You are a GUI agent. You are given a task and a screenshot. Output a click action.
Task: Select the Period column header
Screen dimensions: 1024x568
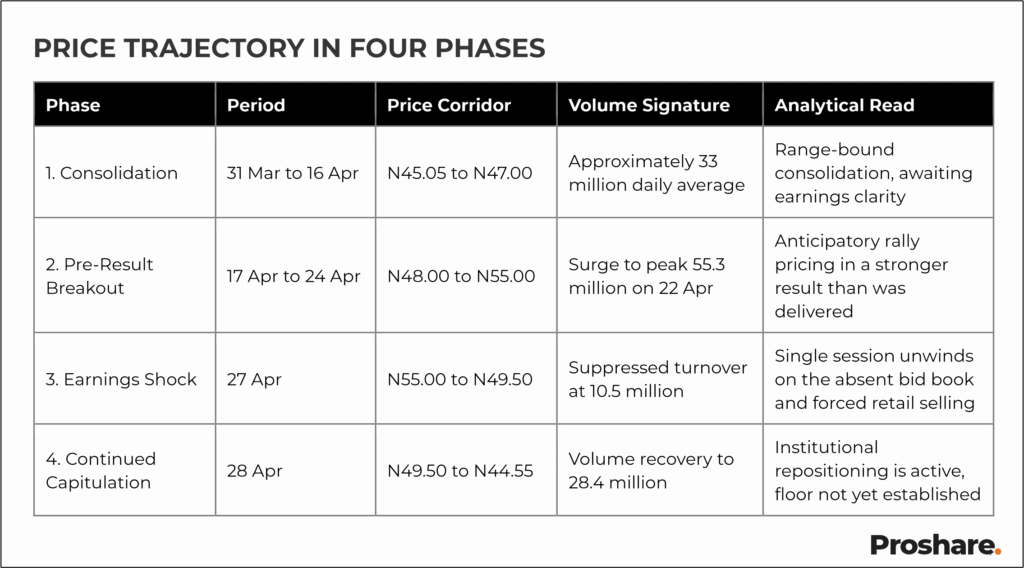(x=256, y=105)
